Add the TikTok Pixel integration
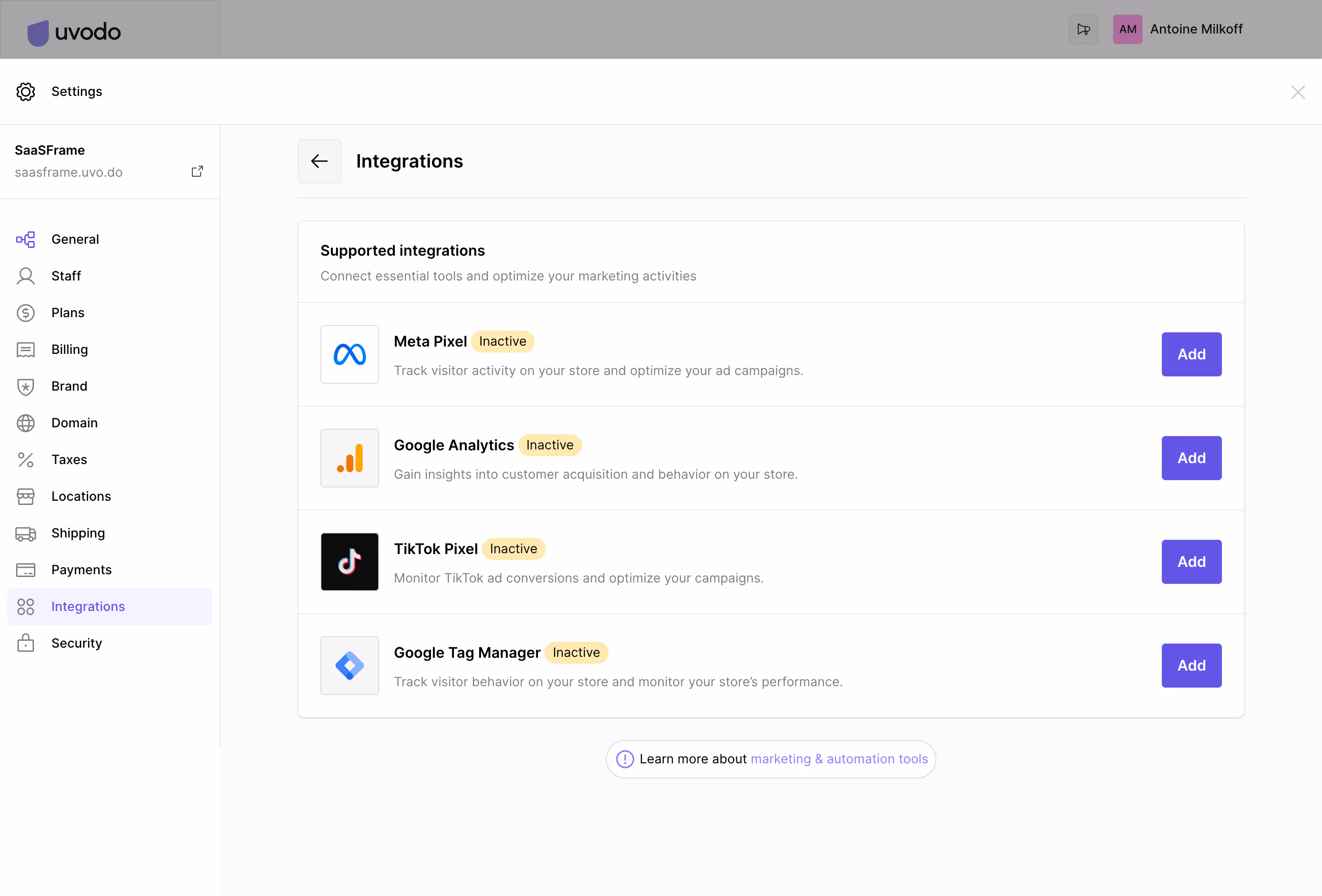 point(1191,561)
